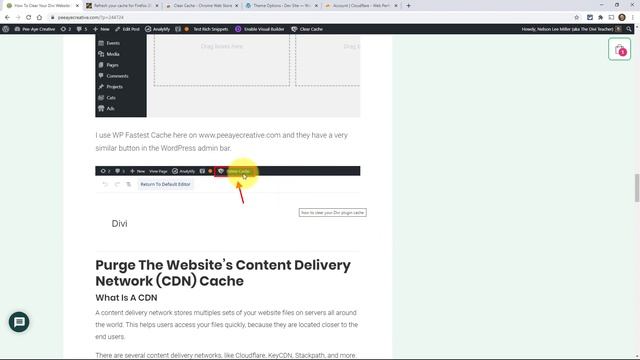The height and width of the screenshot is (360, 640).
Task: Close the Refresh your cache for Firefox tab
Action: point(157,6)
